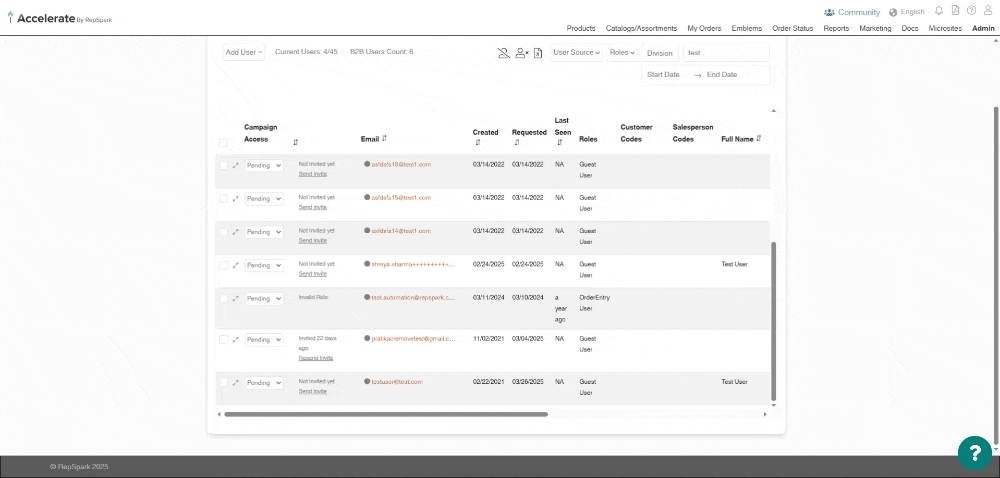Open Pending dropdown for shreya.sharma row
This screenshot has width=1000, height=478.
[x=264, y=265]
